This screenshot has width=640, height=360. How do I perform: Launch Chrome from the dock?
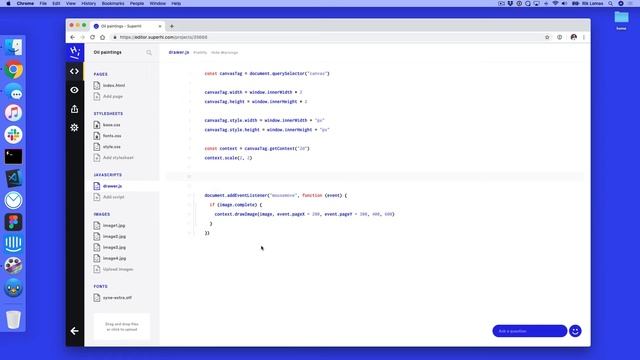[13, 70]
